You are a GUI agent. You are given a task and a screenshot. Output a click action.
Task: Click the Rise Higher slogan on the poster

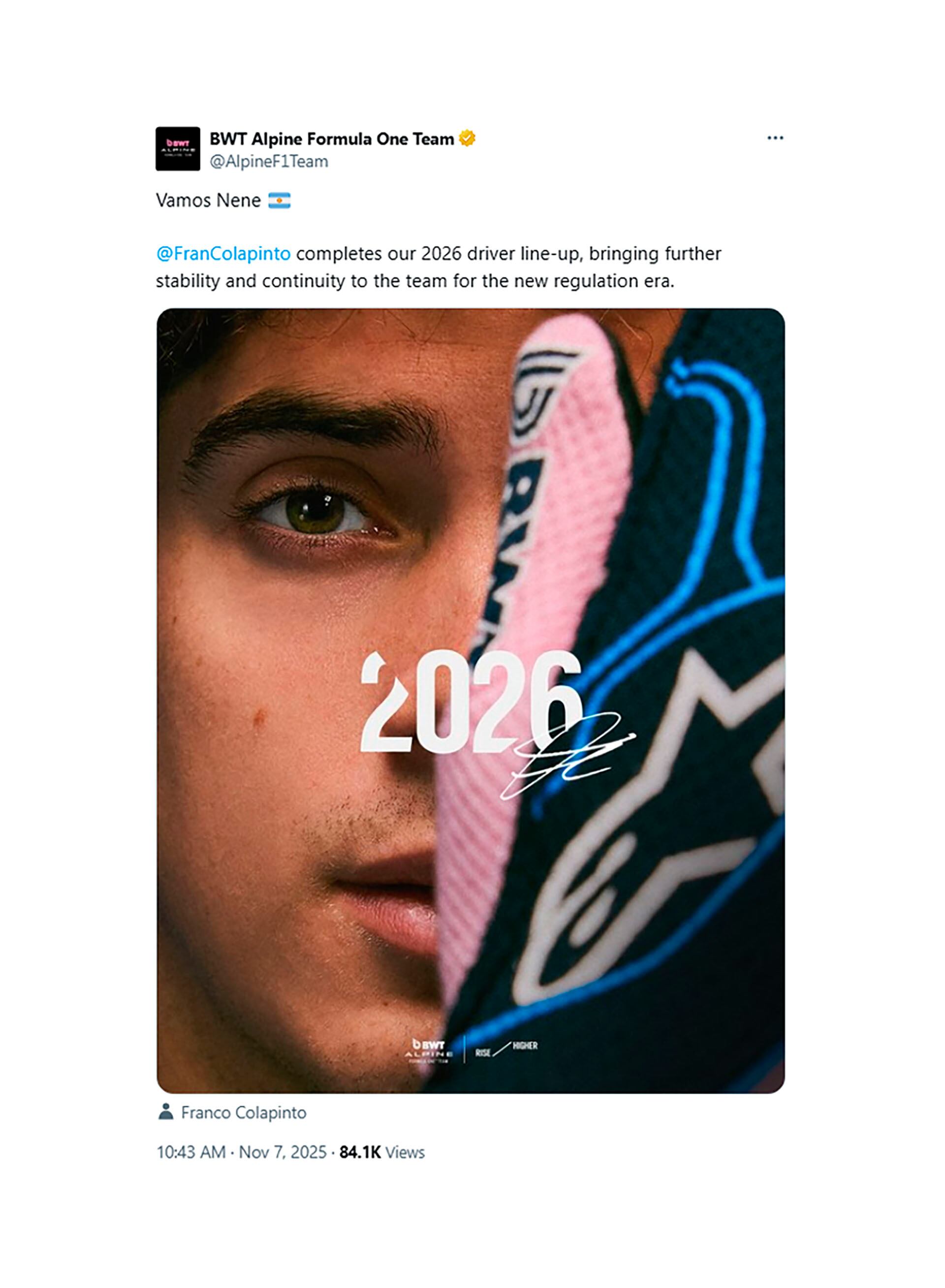[506, 1048]
